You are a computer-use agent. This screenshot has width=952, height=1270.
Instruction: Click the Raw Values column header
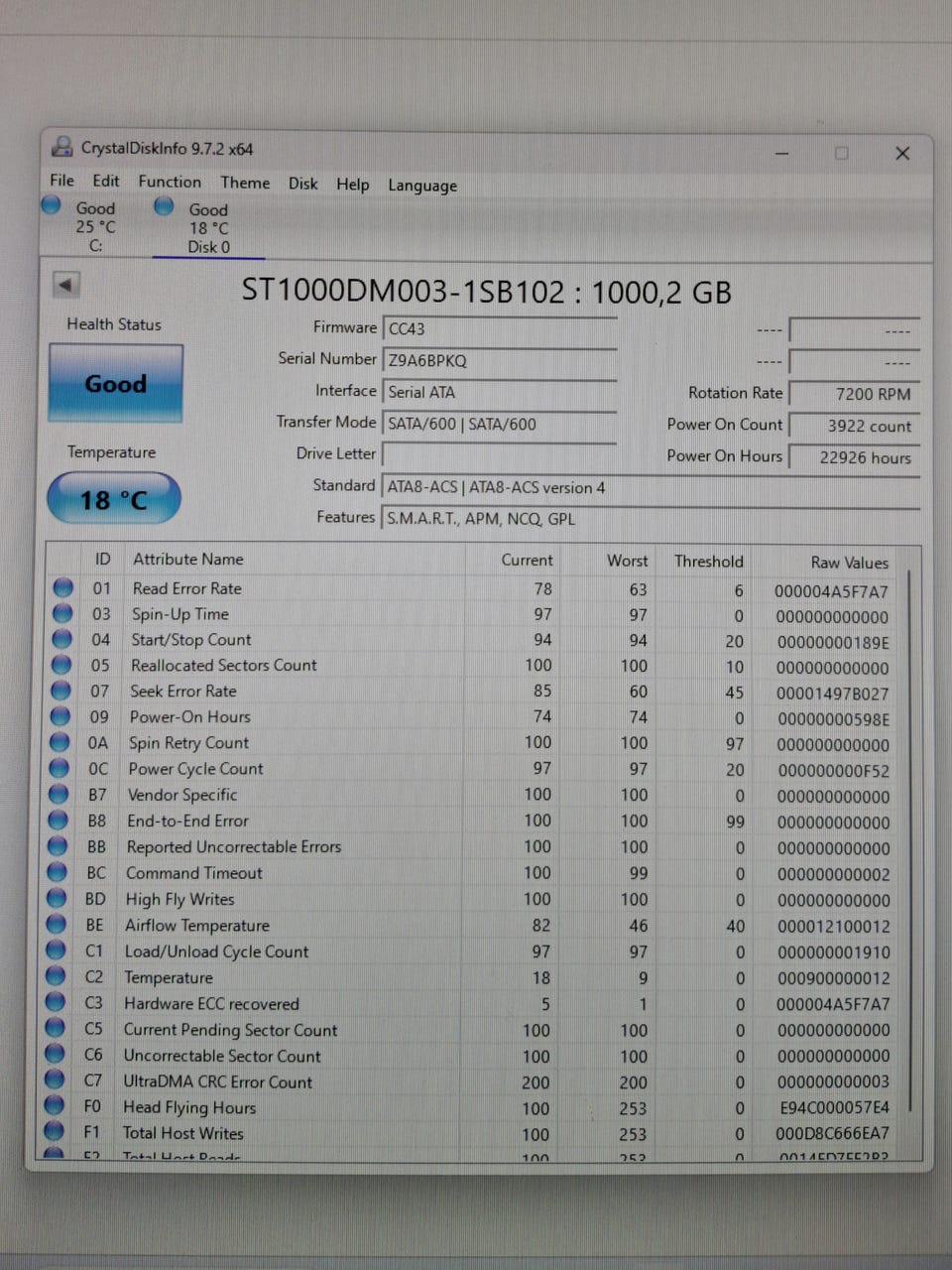(x=849, y=563)
